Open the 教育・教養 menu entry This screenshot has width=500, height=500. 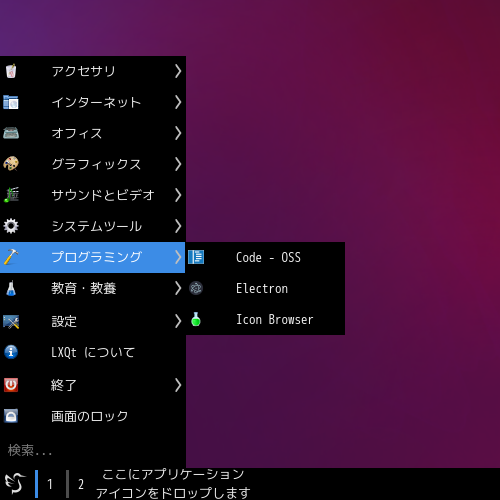pos(93,288)
